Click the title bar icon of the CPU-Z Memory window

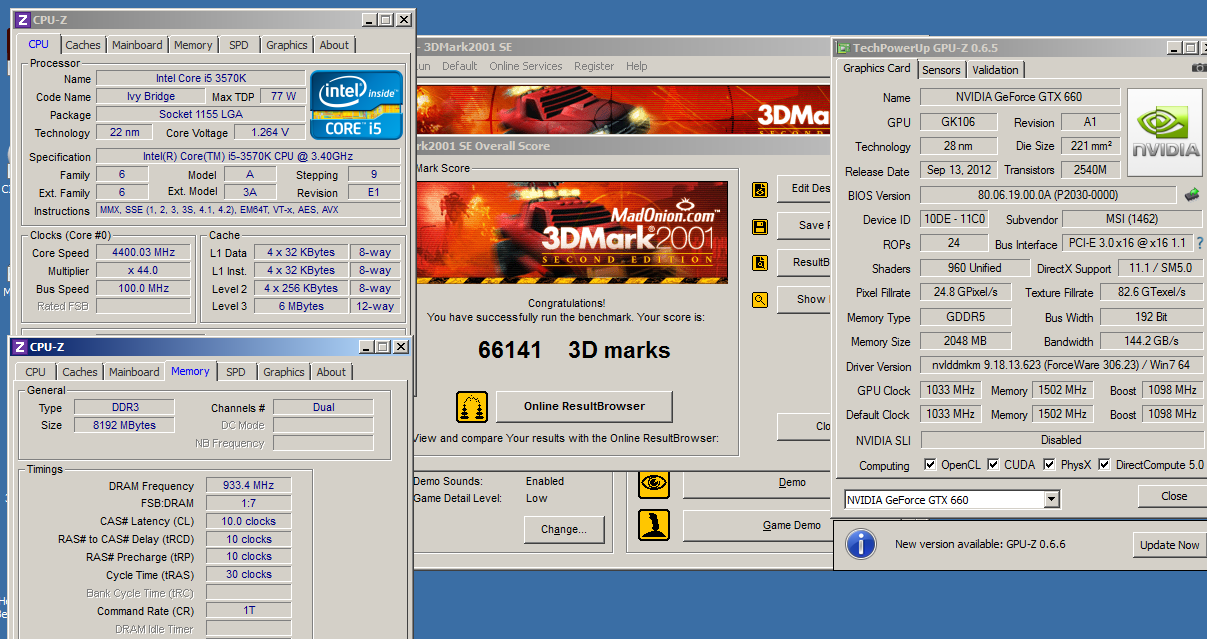(19, 347)
